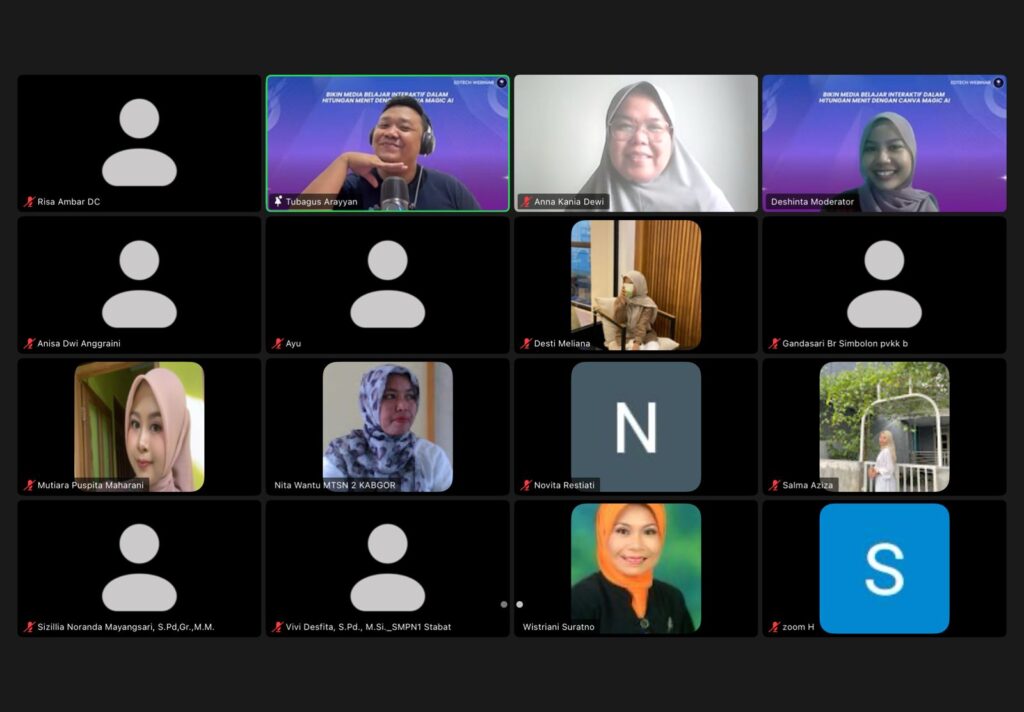Go to the second gallery page dot
1024x712 pixels.
click(519, 604)
